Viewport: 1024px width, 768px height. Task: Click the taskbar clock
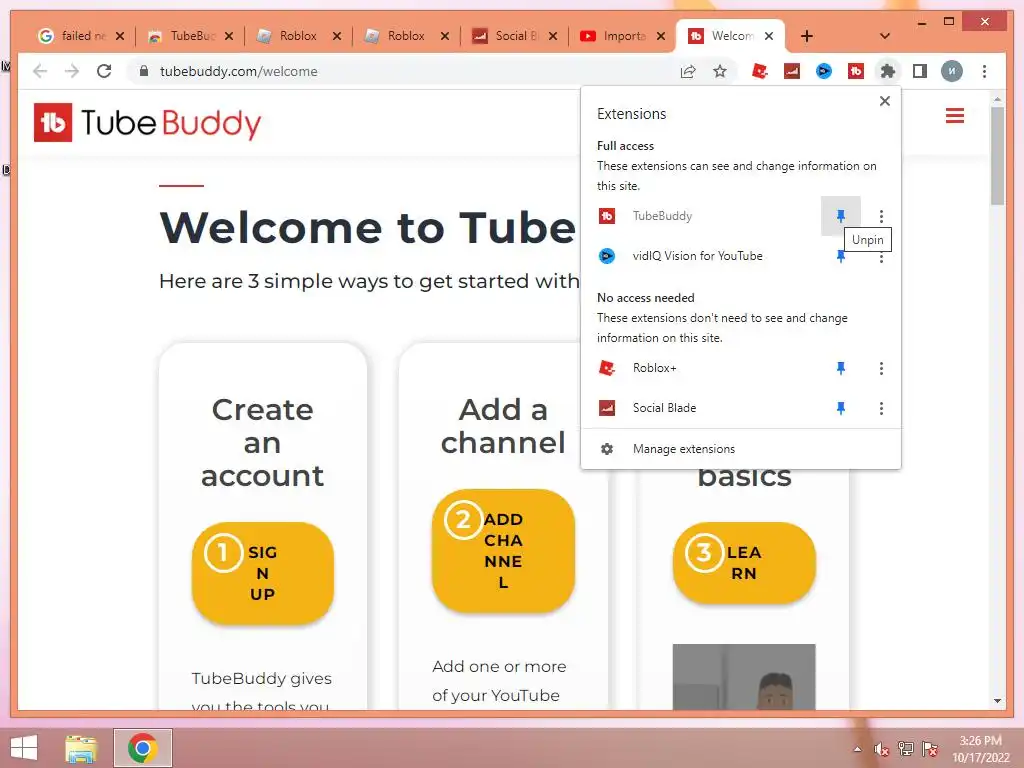click(x=980, y=749)
